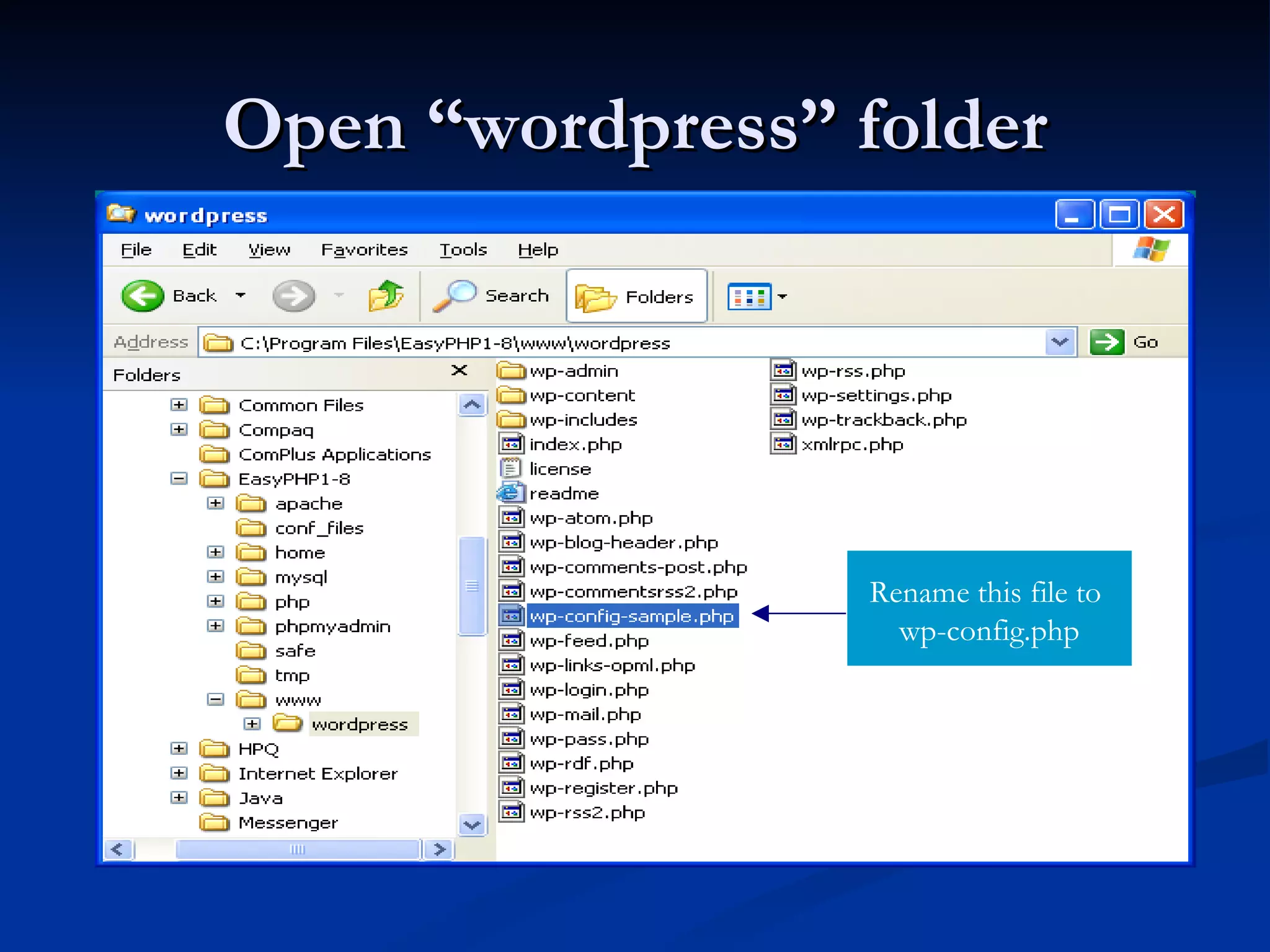Screen dimensions: 1270x952
Task: Expand the Internet Explorer folder node
Action: coord(179,773)
